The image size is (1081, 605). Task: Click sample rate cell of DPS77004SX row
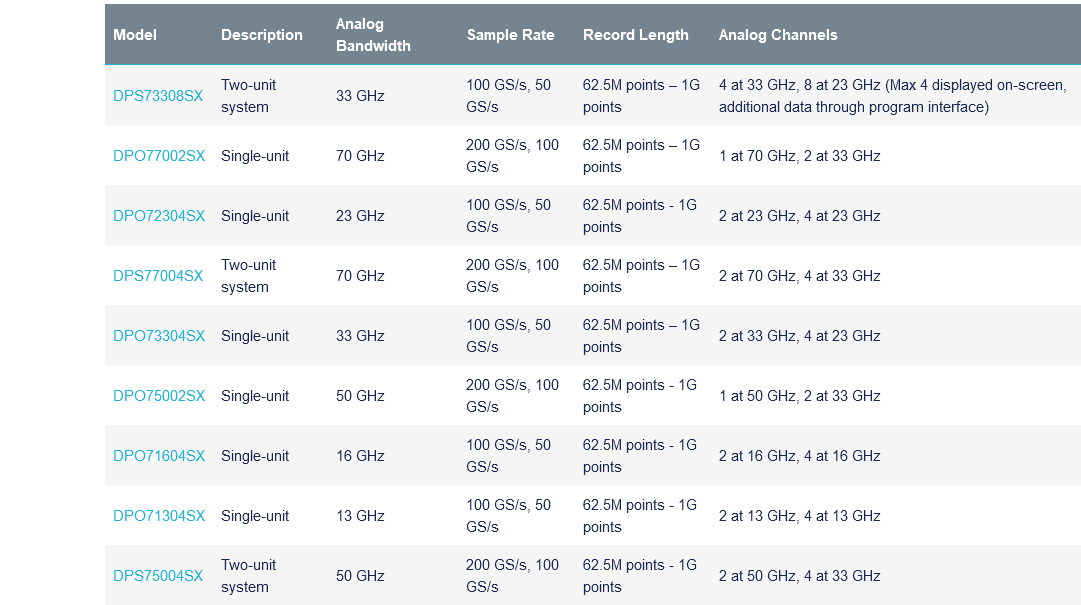[x=512, y=276]
